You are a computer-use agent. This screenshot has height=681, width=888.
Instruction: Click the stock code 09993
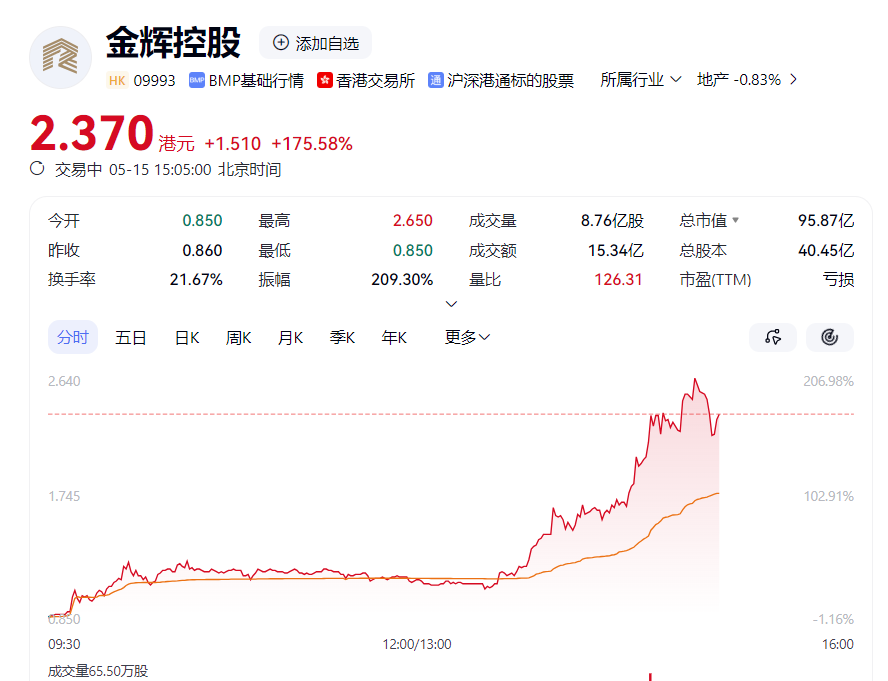[155, 80]
